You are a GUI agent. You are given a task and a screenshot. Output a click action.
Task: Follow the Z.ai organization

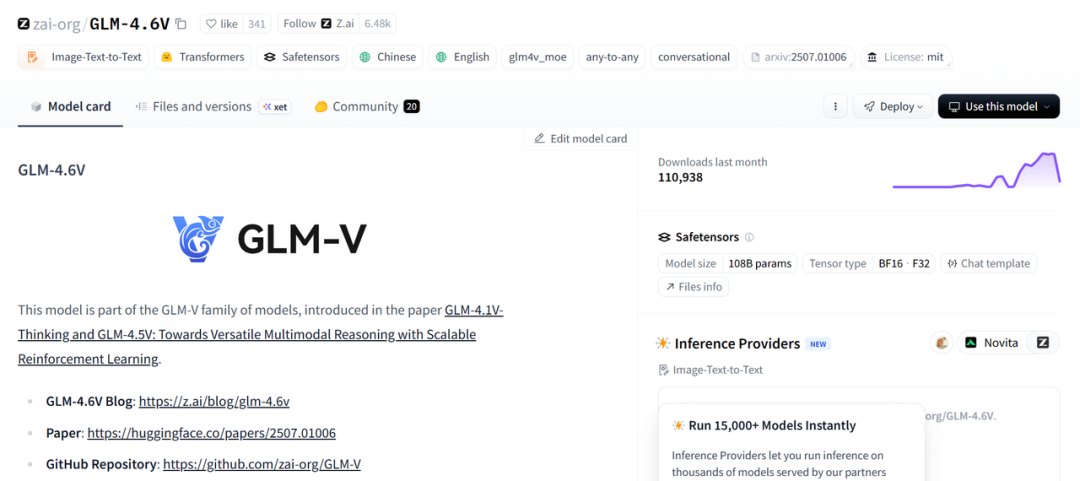299,24
